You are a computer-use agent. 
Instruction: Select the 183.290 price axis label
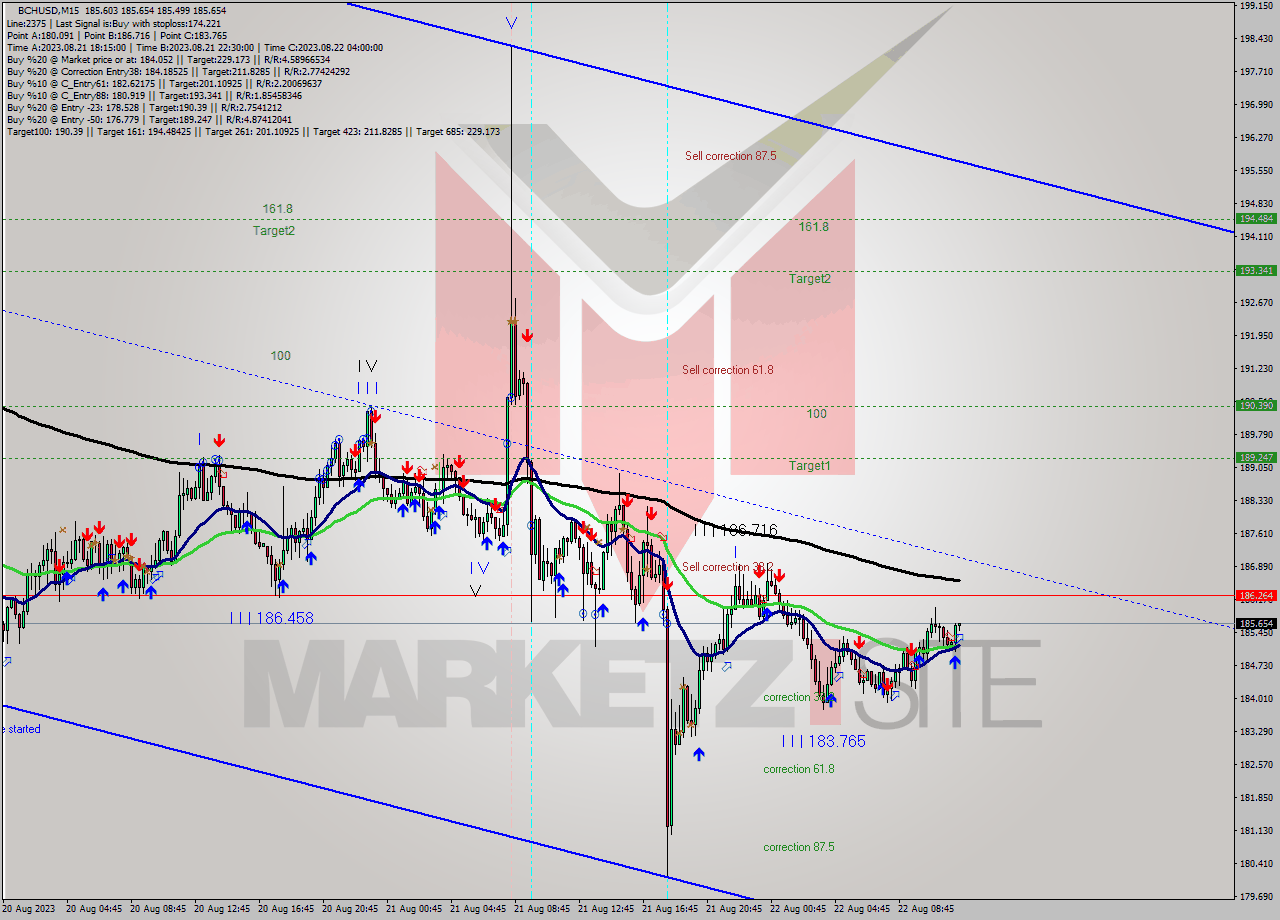[1256, 731]
